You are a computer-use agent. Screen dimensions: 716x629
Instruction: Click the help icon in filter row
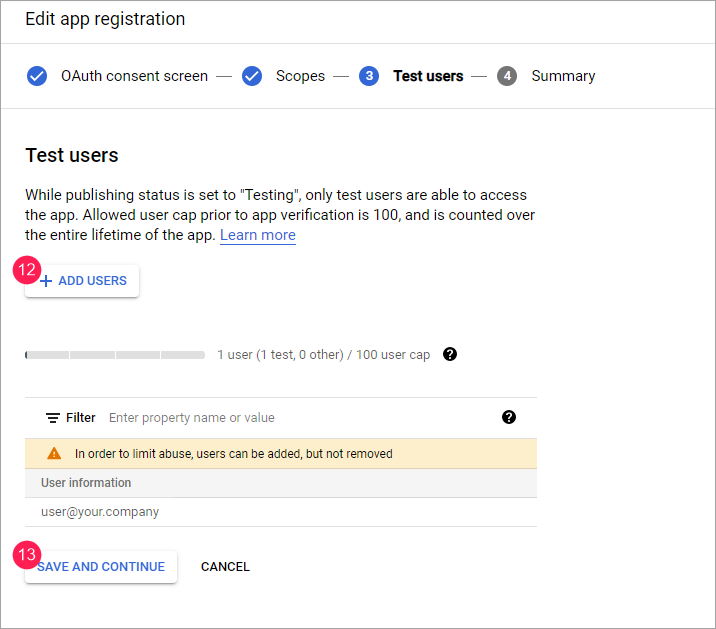coord(509,417)
